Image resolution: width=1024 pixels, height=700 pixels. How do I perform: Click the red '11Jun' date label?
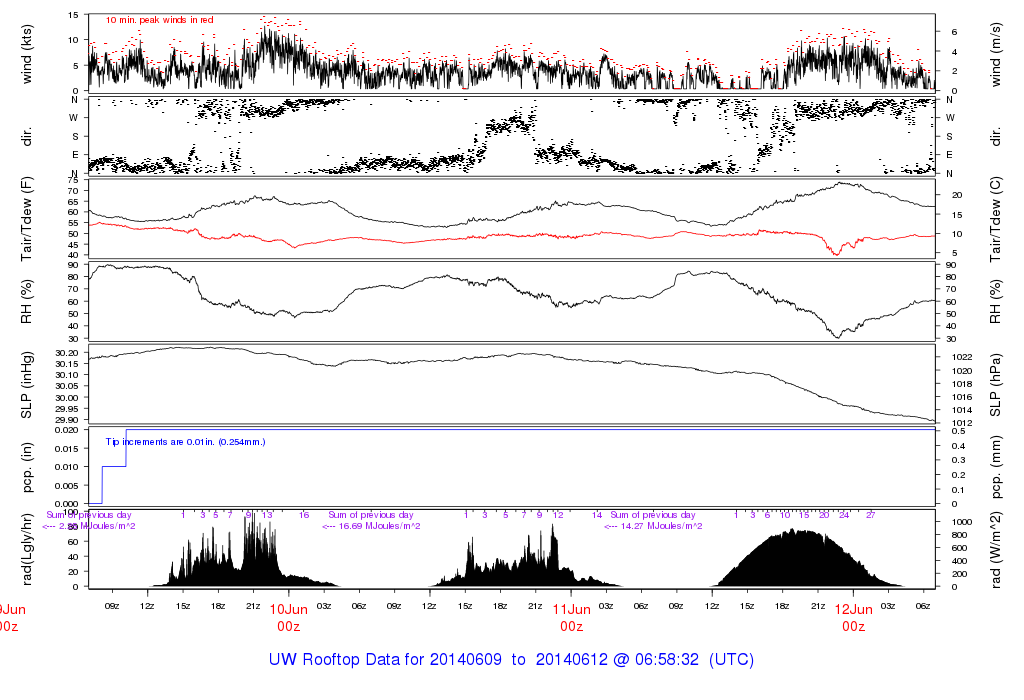pos(571,609)
